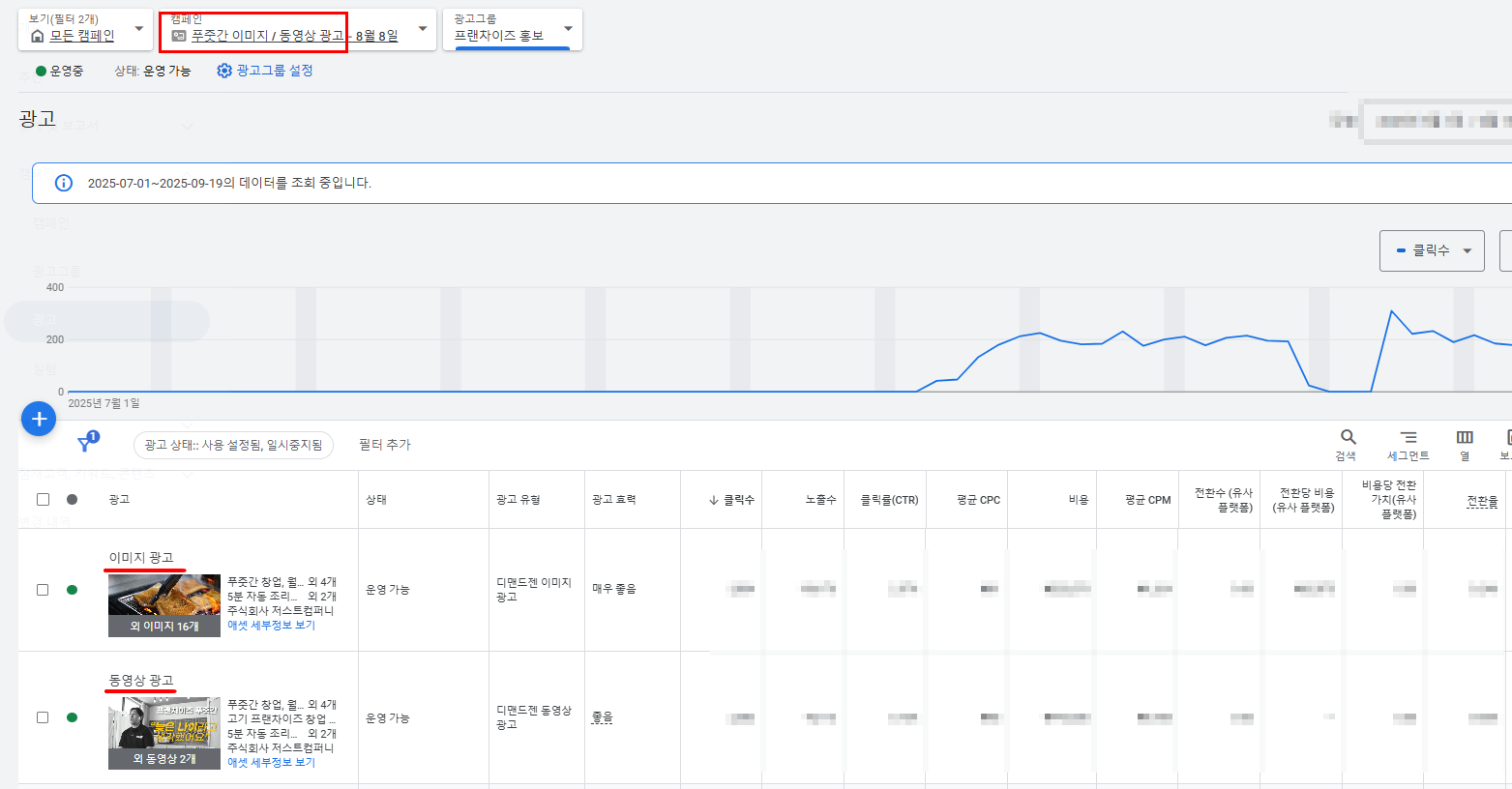
Task: Click the 광고 효력 column header
Action: 614,500
